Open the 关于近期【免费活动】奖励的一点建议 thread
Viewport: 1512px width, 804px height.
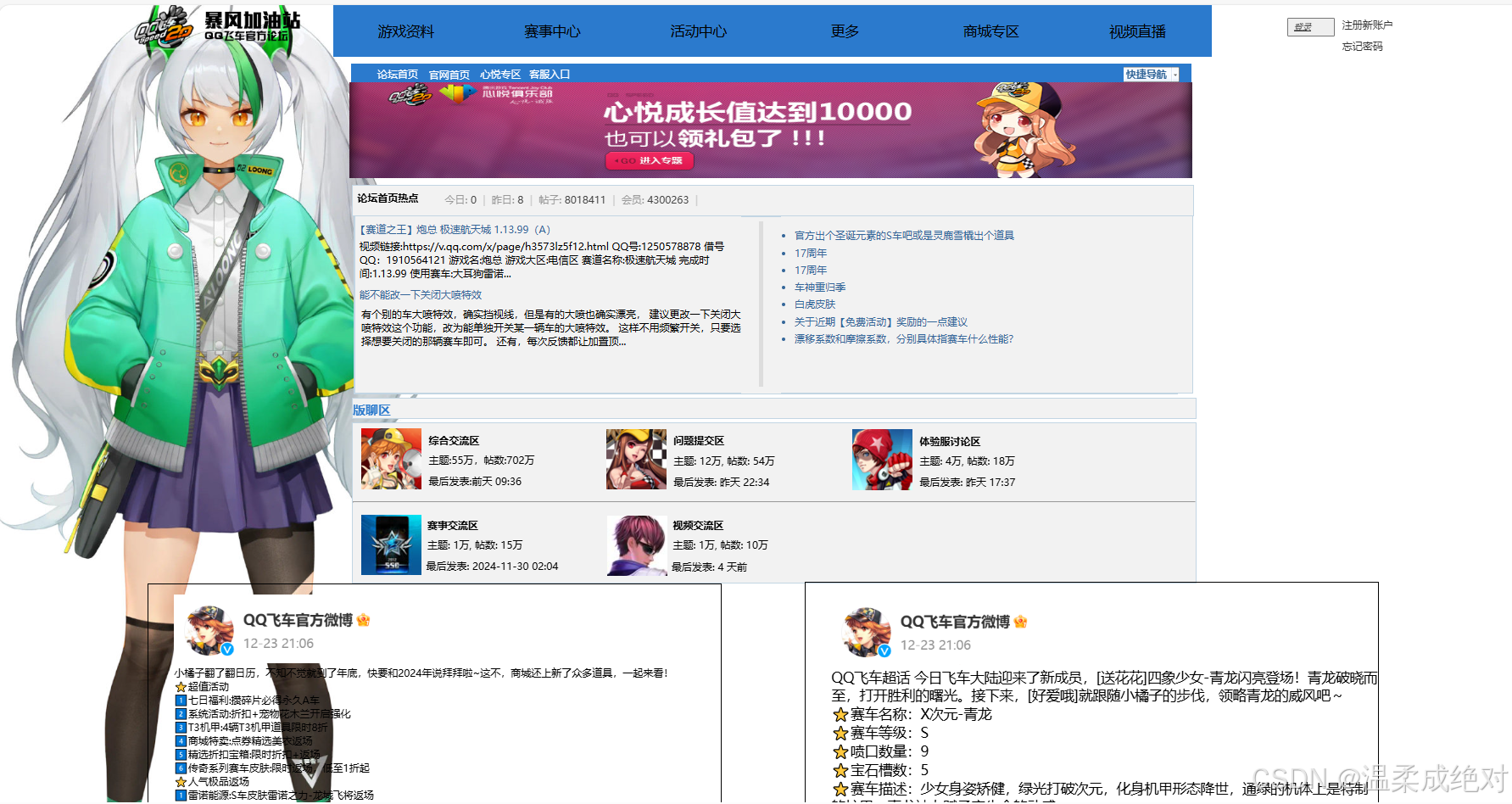[x=881, y=322]
